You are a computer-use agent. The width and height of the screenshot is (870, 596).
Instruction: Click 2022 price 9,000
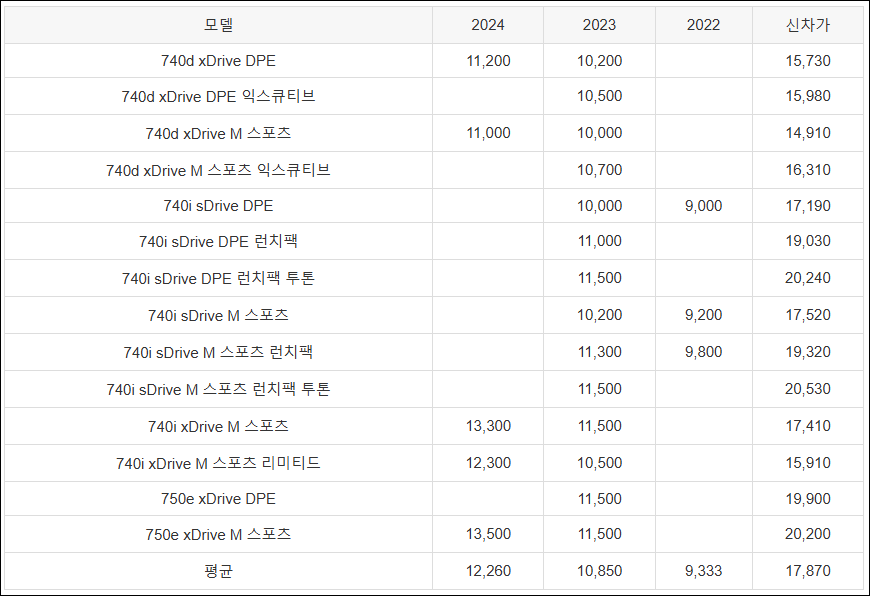[704, 206]
